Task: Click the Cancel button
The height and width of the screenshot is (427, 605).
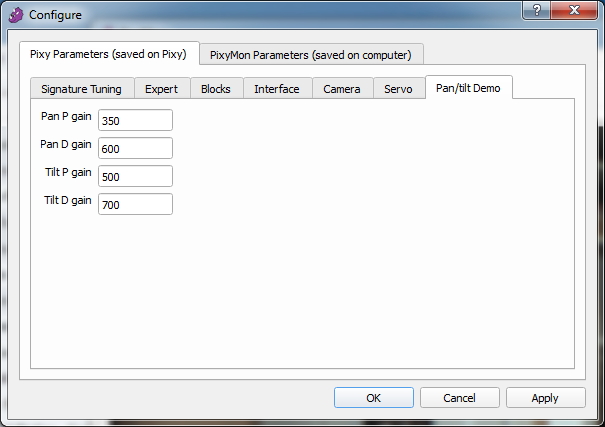Action: coord(459,398)
